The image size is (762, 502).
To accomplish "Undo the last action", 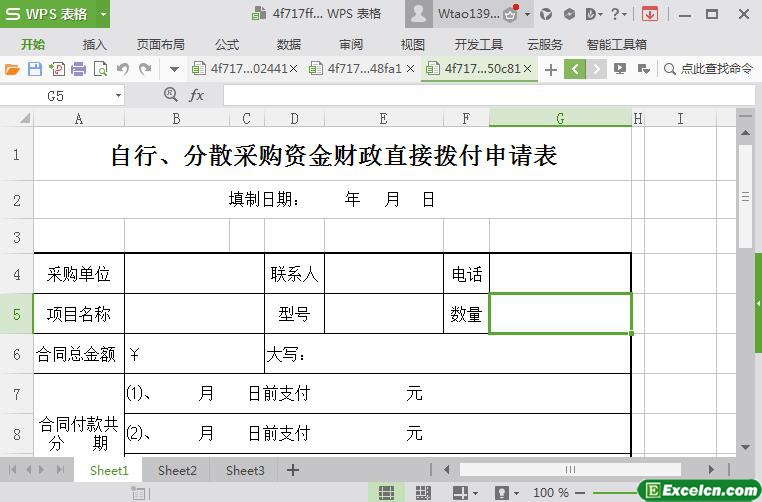I will click(x=123, y=69).
